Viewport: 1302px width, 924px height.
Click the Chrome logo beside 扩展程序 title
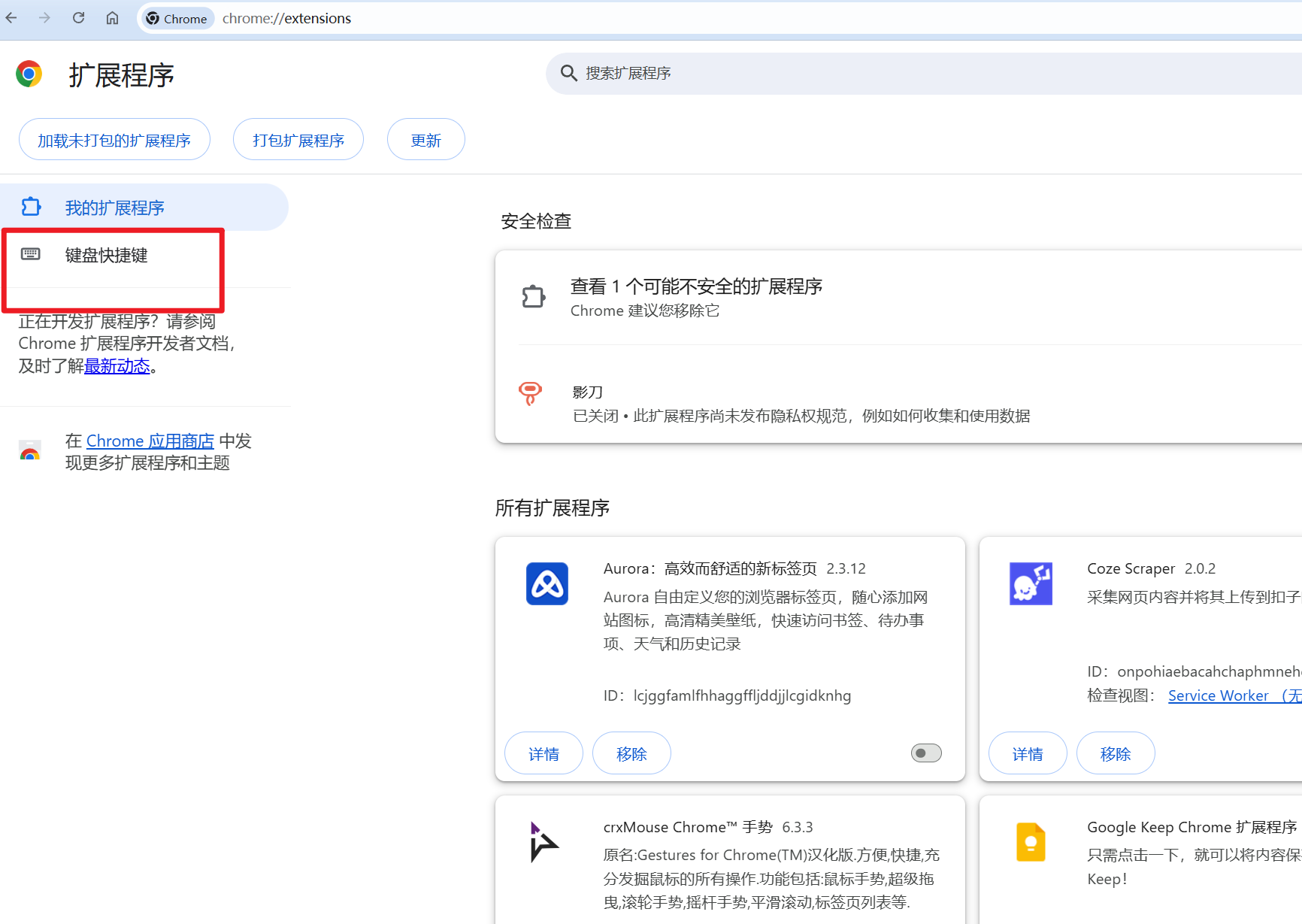point(29,74)
